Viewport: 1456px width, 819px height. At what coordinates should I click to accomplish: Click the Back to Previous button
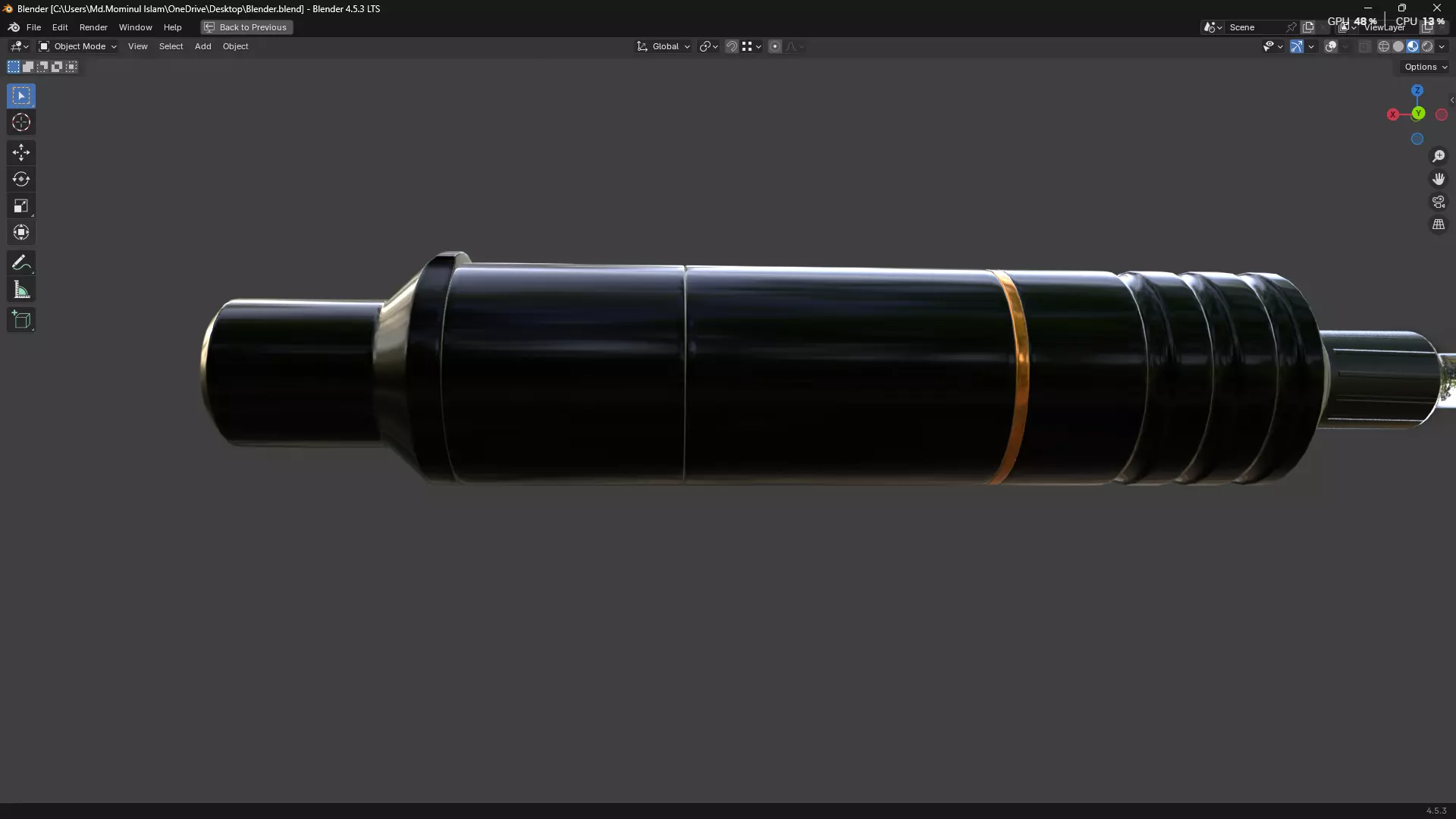(246, 27)
